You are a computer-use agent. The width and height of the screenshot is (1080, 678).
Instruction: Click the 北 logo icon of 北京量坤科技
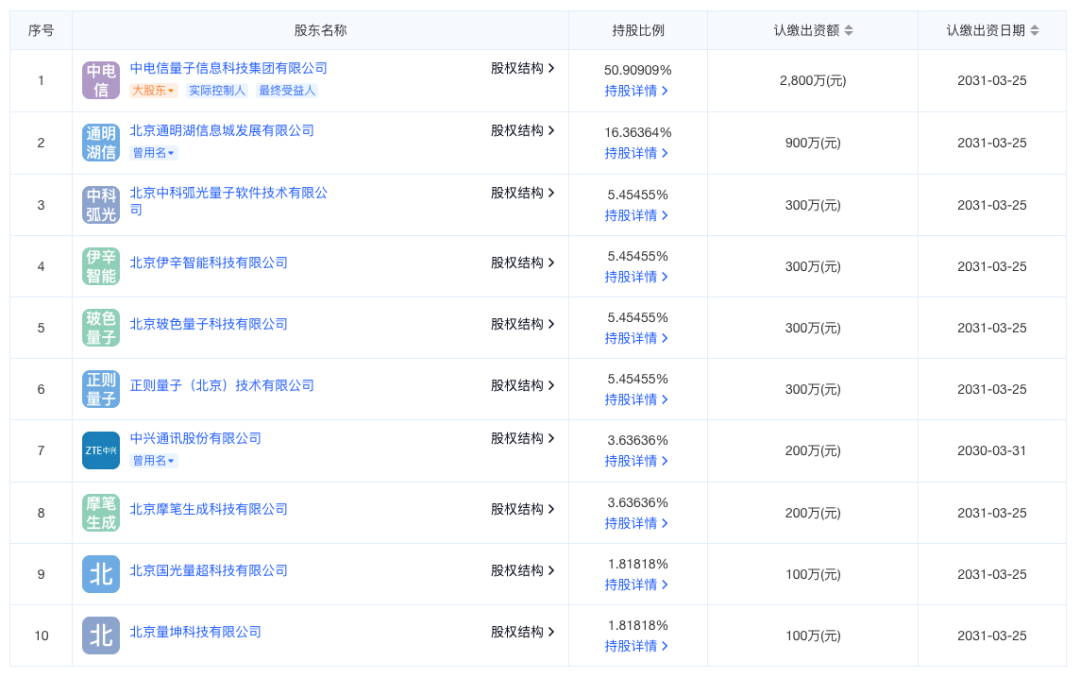click(x=101, y=635)
